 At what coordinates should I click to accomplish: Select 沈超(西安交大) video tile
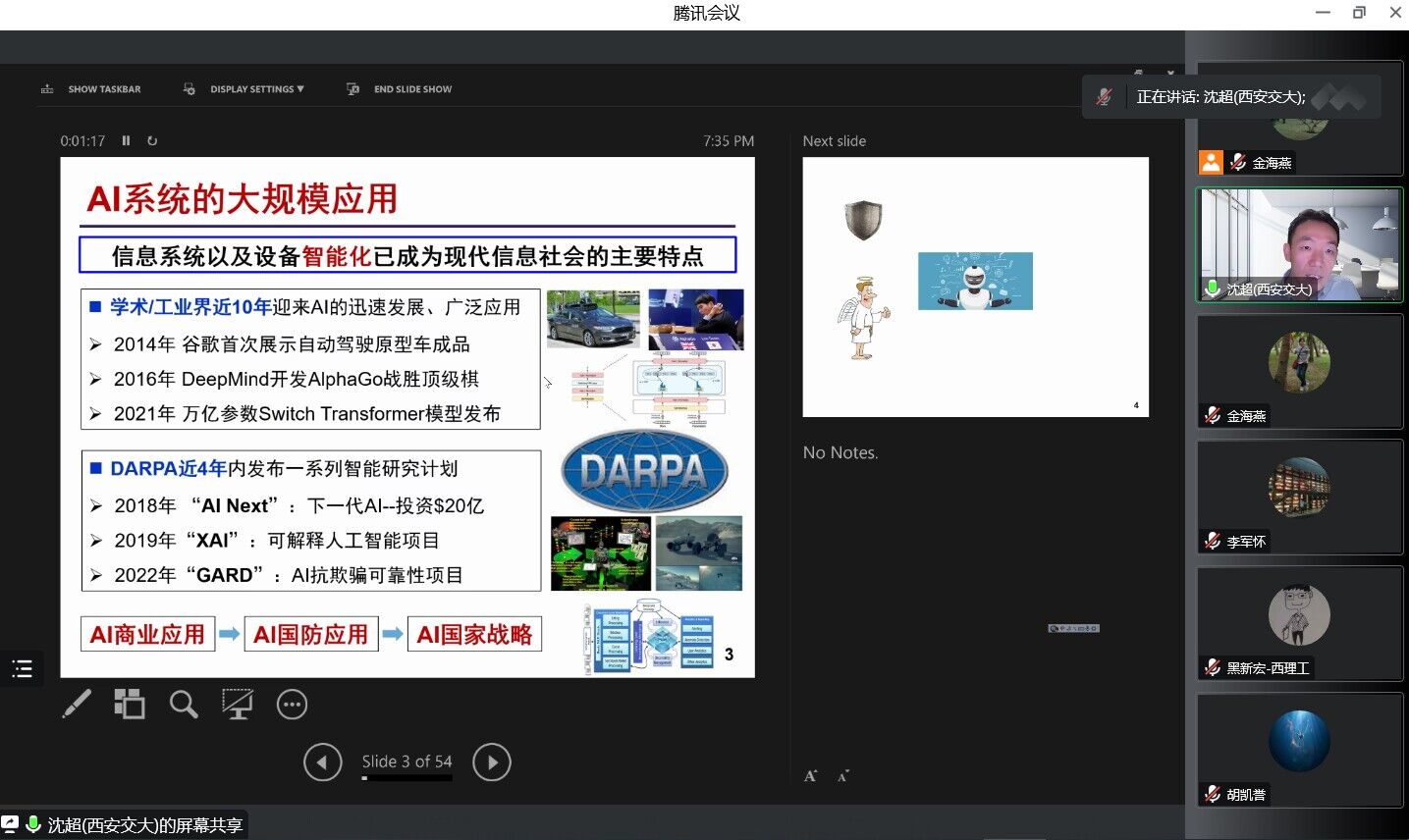[x=1298, y=244]
